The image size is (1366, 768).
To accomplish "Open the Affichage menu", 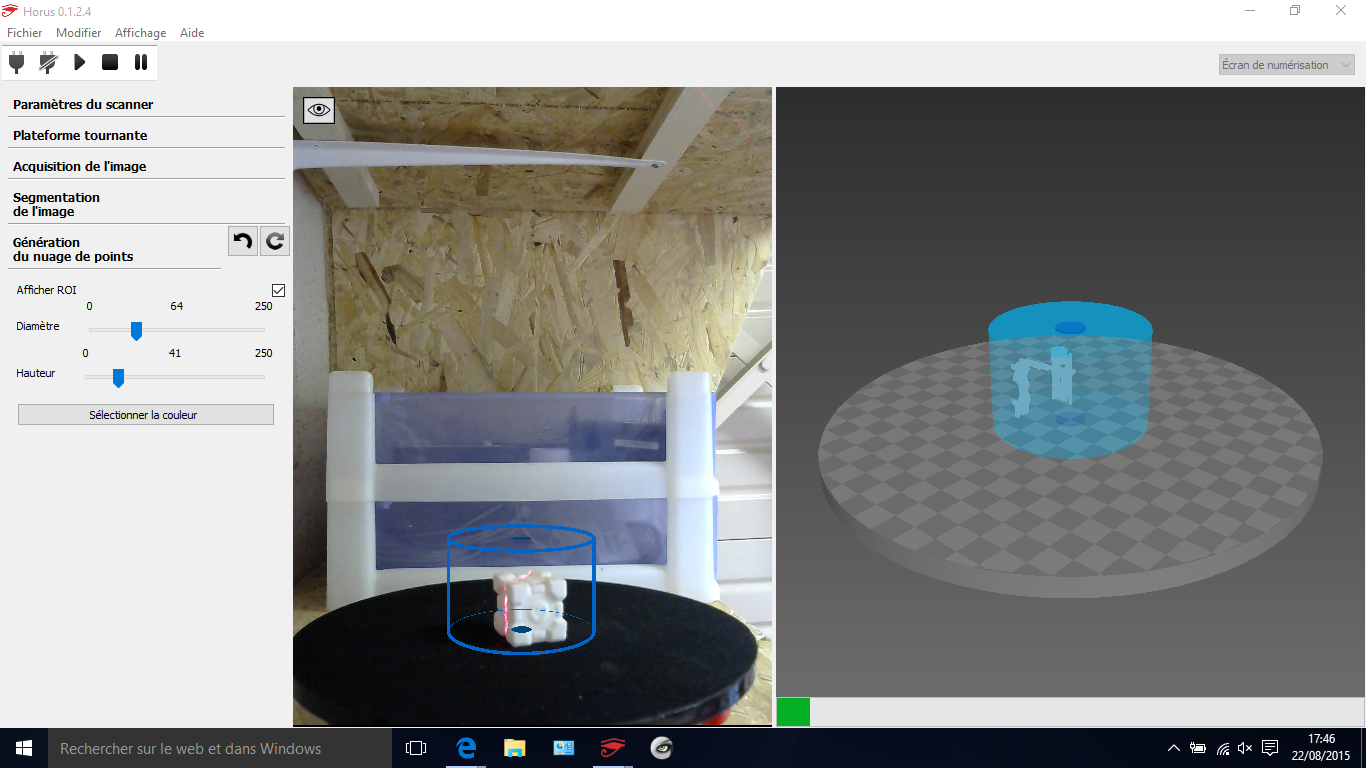I will [x=140, y=33].
